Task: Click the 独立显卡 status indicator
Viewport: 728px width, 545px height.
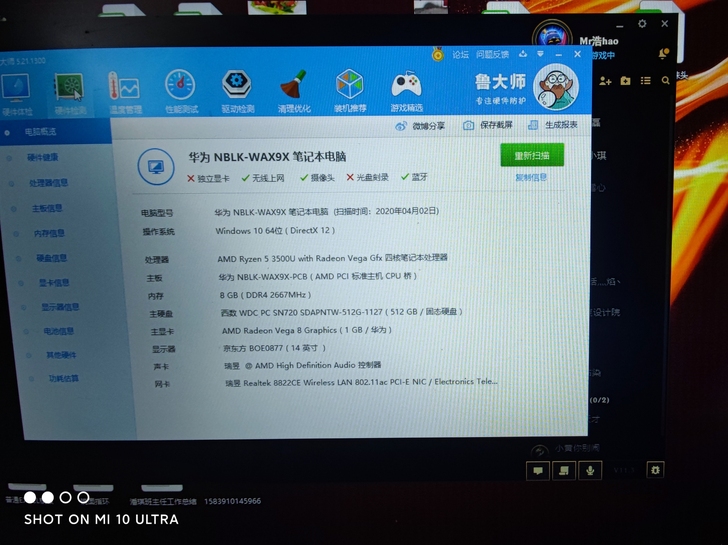Action: (208, 179)
